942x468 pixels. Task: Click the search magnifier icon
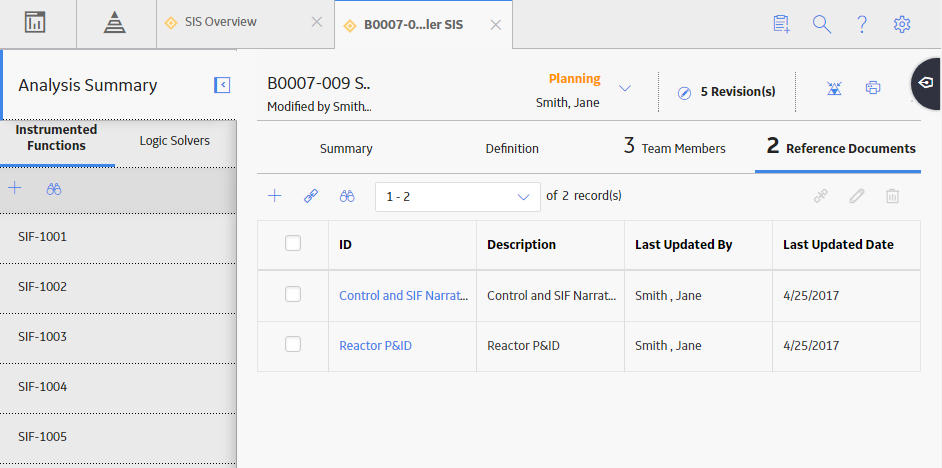click(x=821, y=24)
